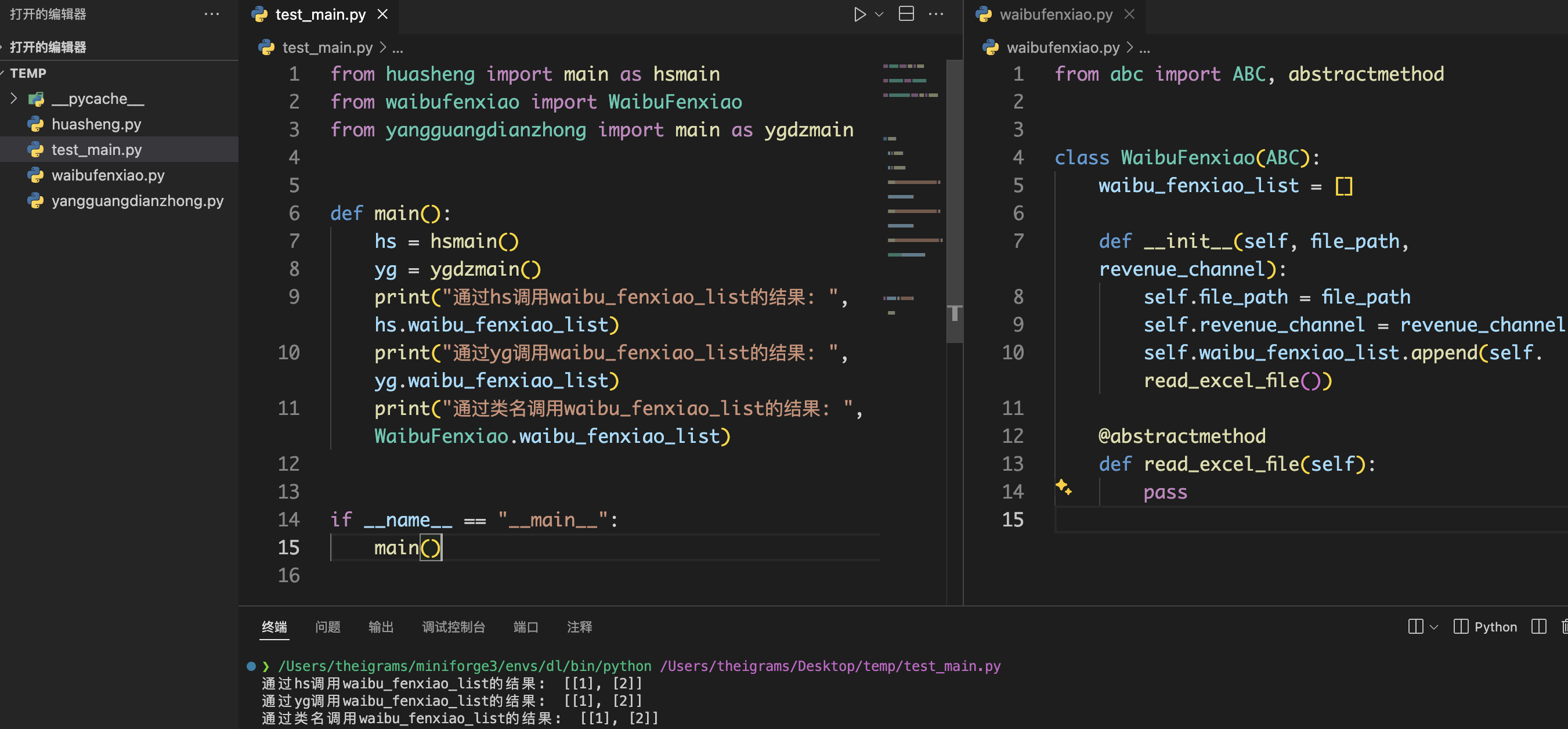Switch to the 调试控制台 tab
The image size is (1568, 729).
453,627
